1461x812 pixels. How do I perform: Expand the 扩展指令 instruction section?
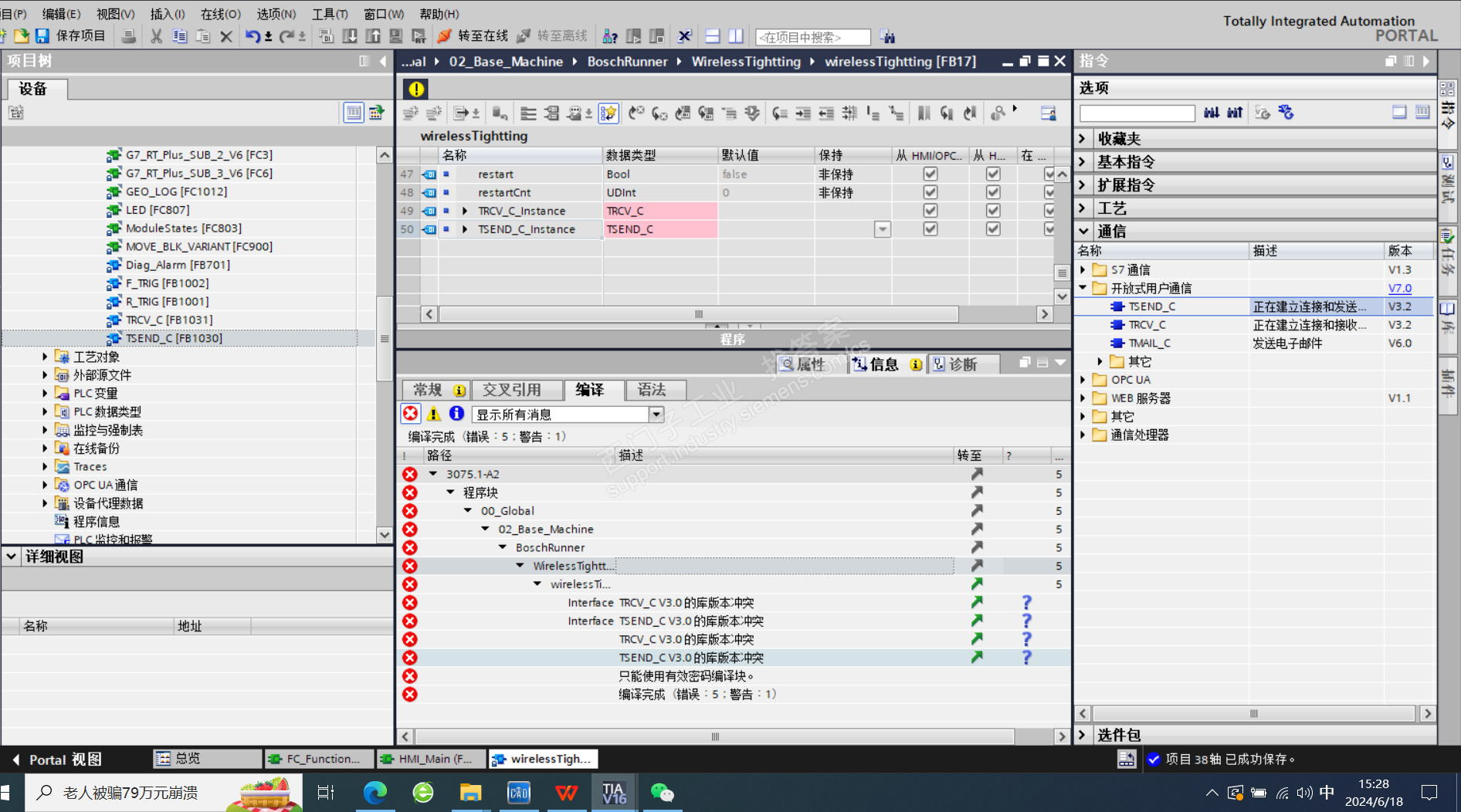point(1083,185)
